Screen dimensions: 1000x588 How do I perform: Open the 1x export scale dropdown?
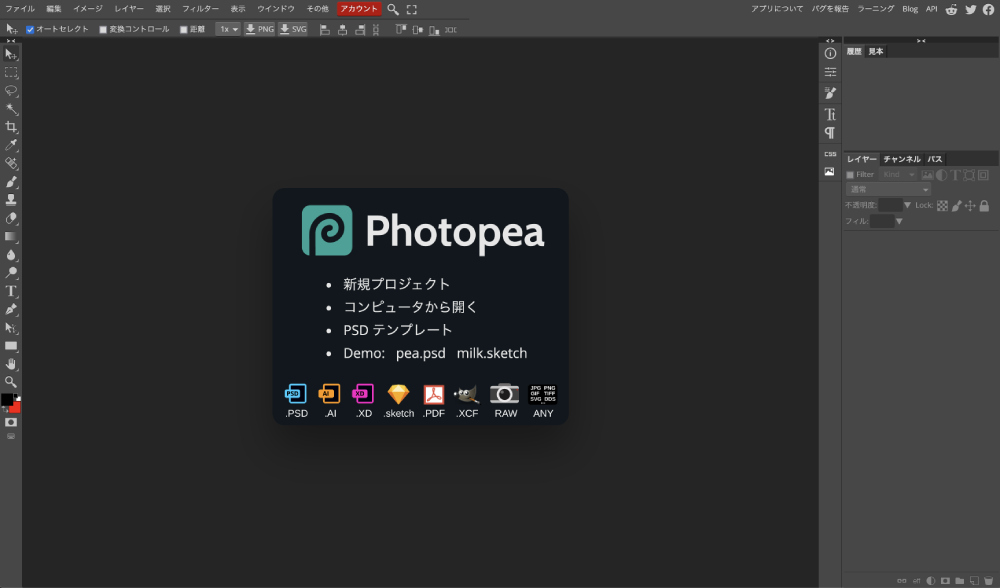coord(228,29)
